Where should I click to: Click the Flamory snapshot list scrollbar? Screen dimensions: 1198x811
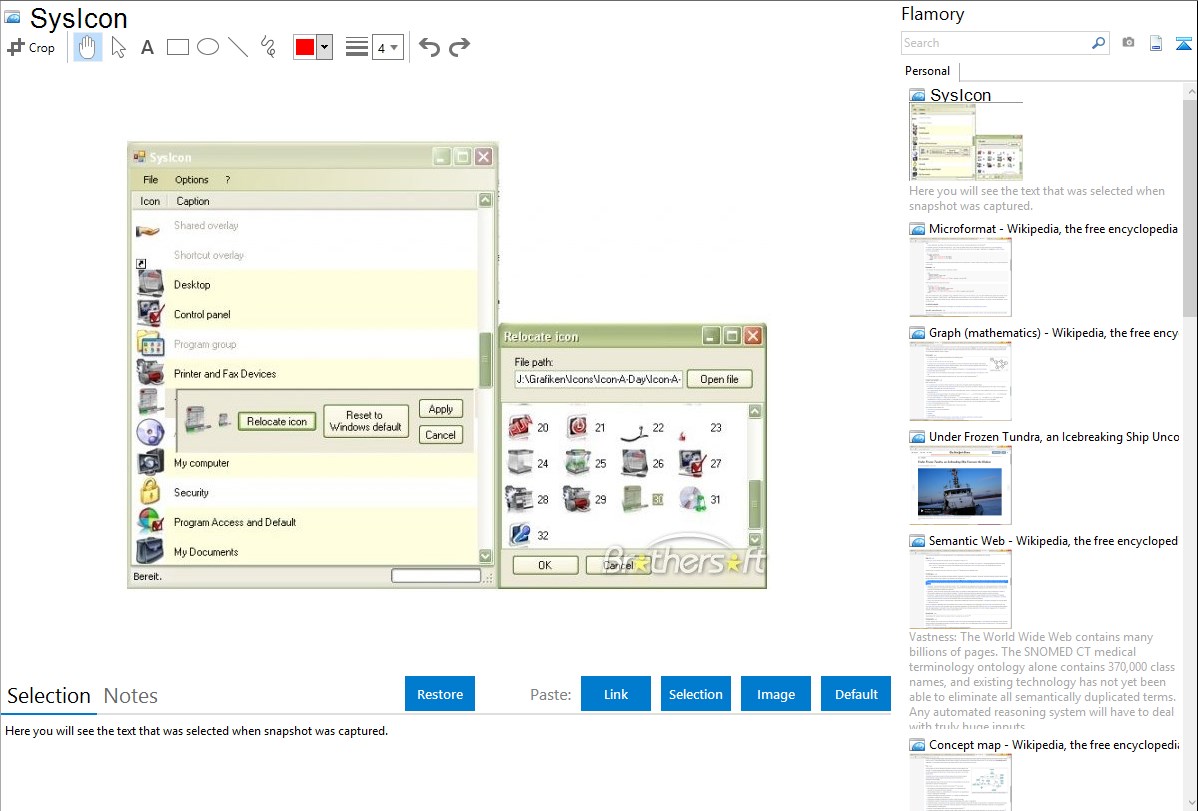point(1190,206)
